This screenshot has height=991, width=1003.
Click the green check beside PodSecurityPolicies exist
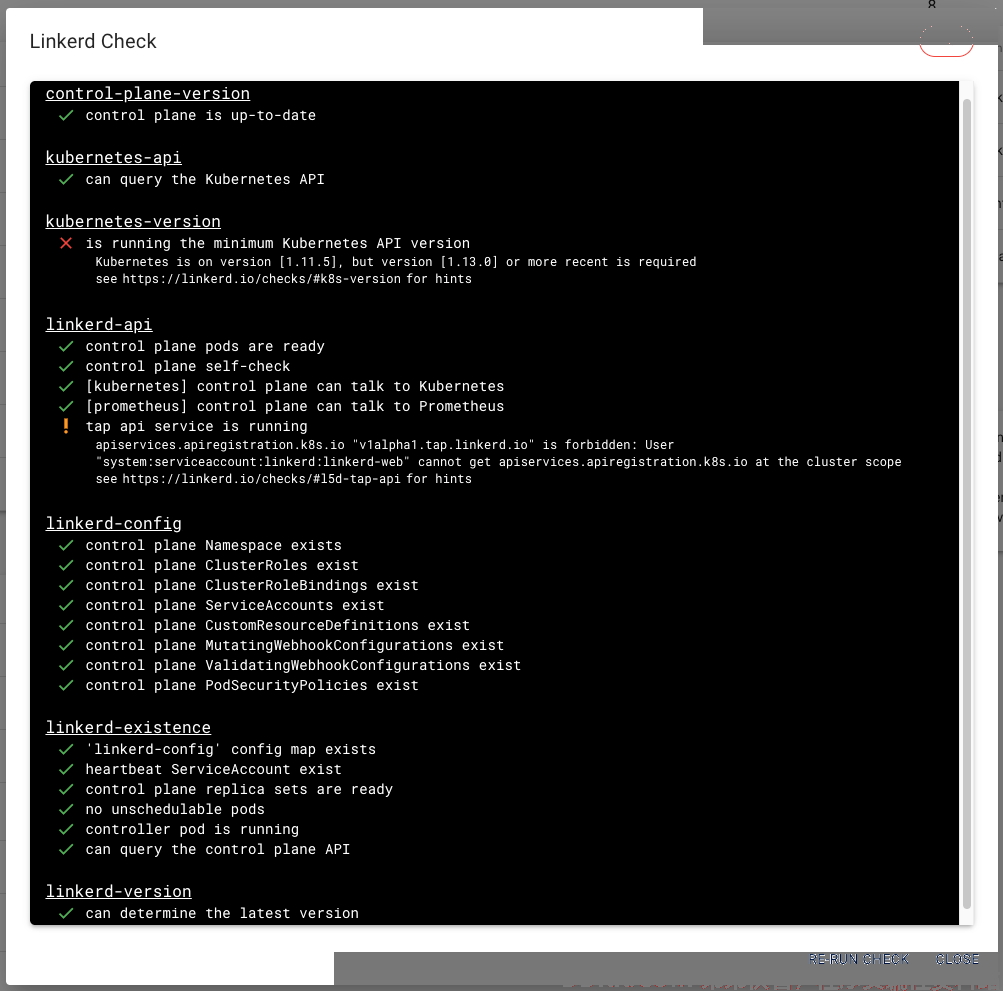(x=66, y=685)
